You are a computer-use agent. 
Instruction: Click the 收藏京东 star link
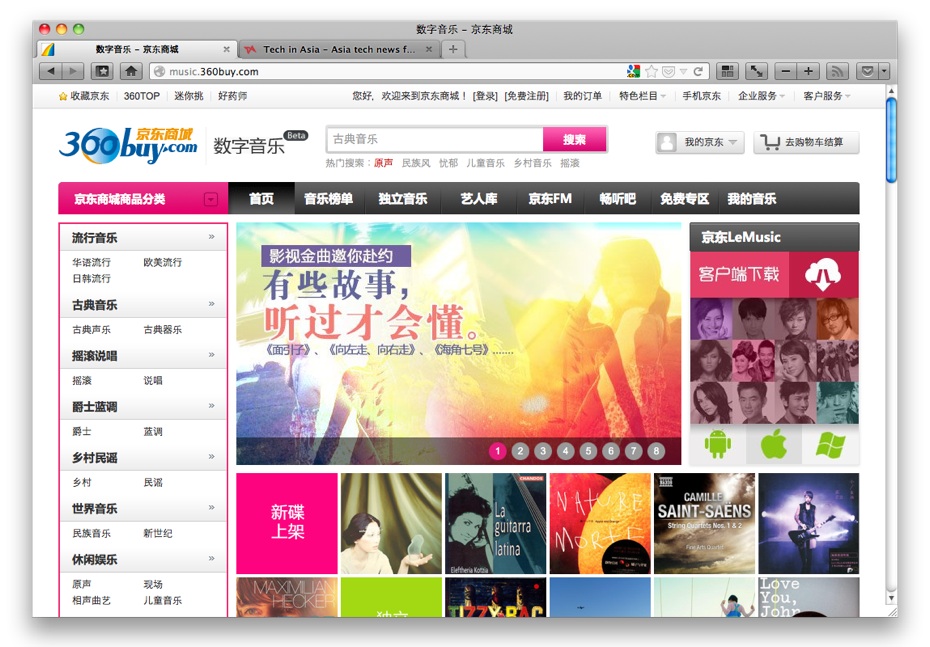pos(84,96)
